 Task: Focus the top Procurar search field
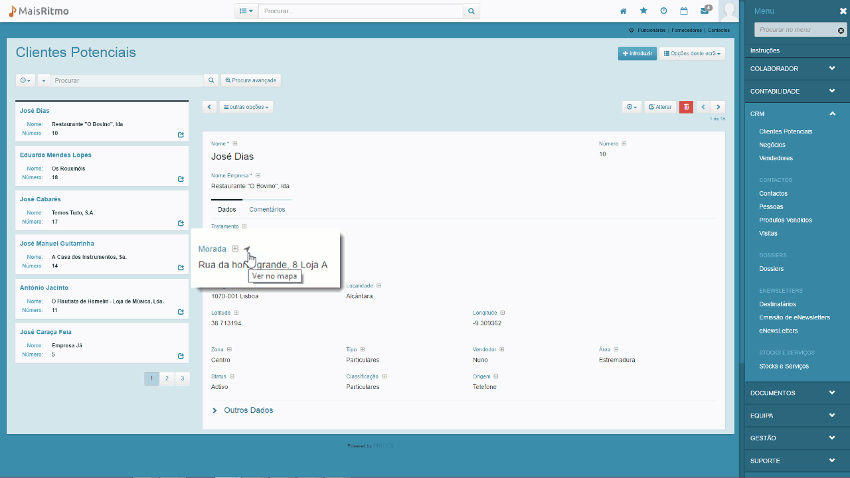coord(361,11)
